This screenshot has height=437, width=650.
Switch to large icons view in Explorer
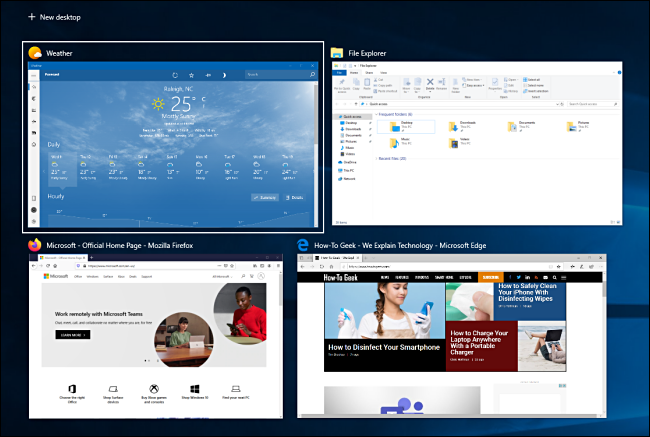click(618, 223)
